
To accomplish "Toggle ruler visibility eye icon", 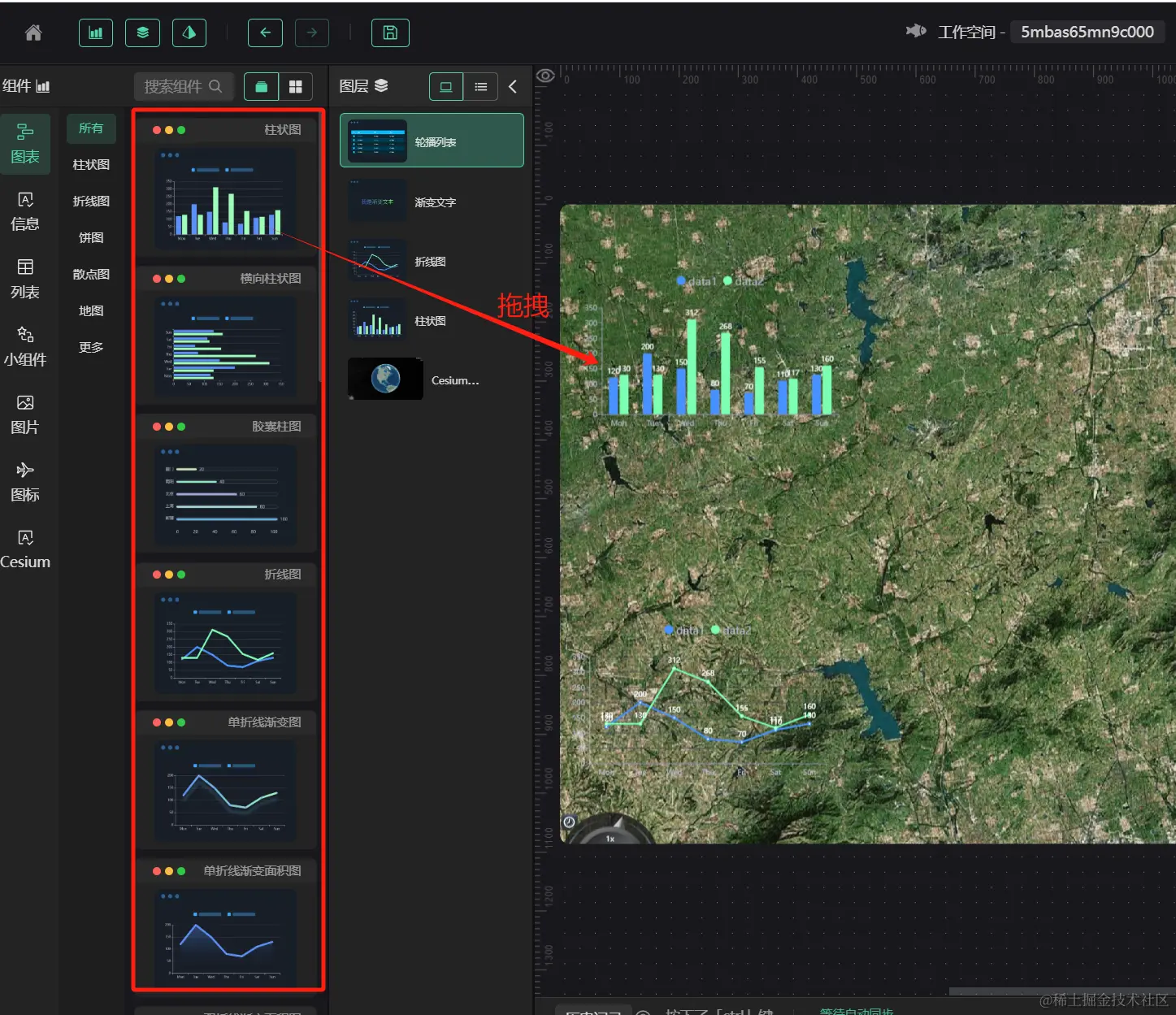I will 545,76.
